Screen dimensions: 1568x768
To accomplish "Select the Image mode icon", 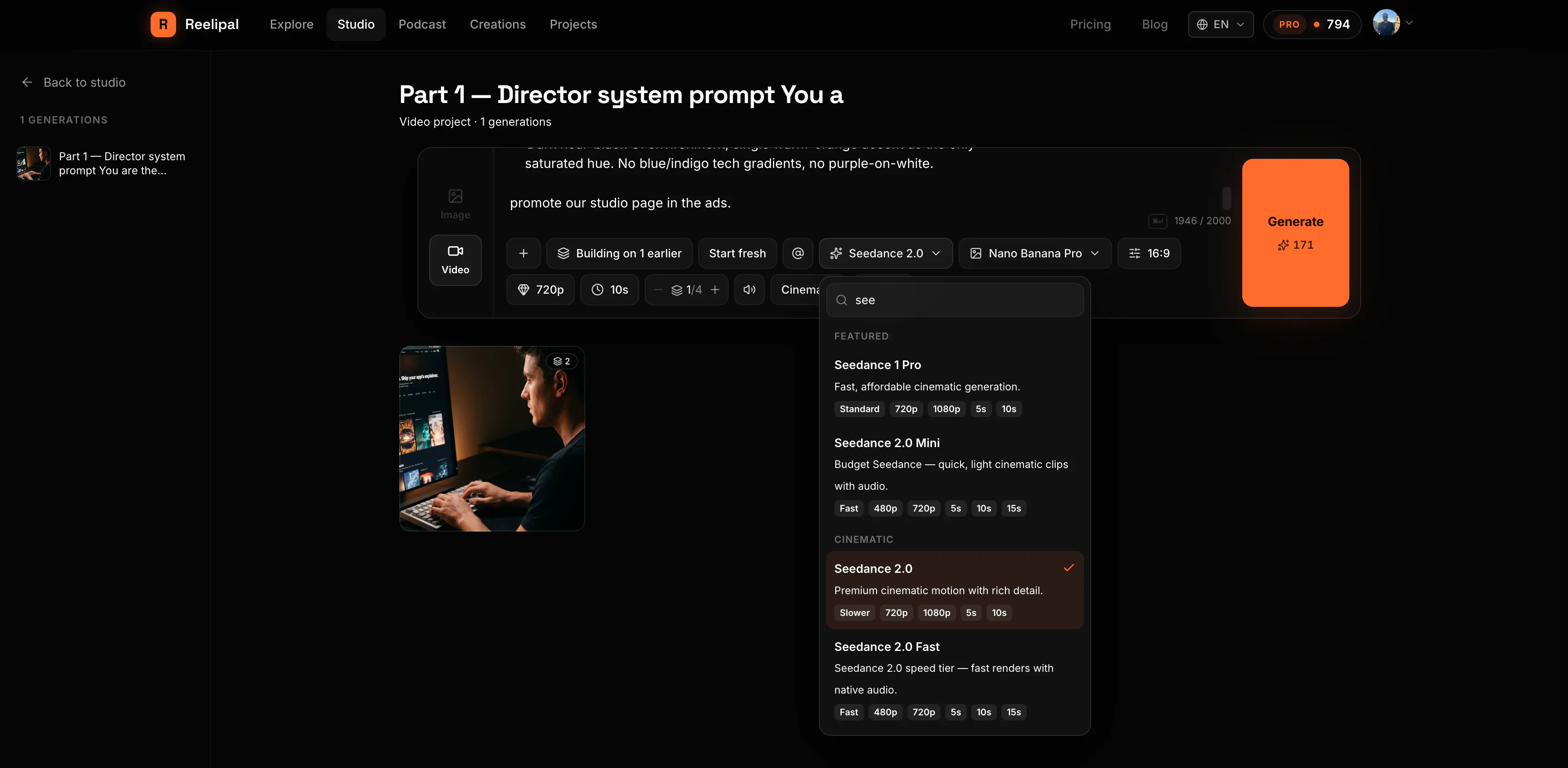I will coord(456,204).
